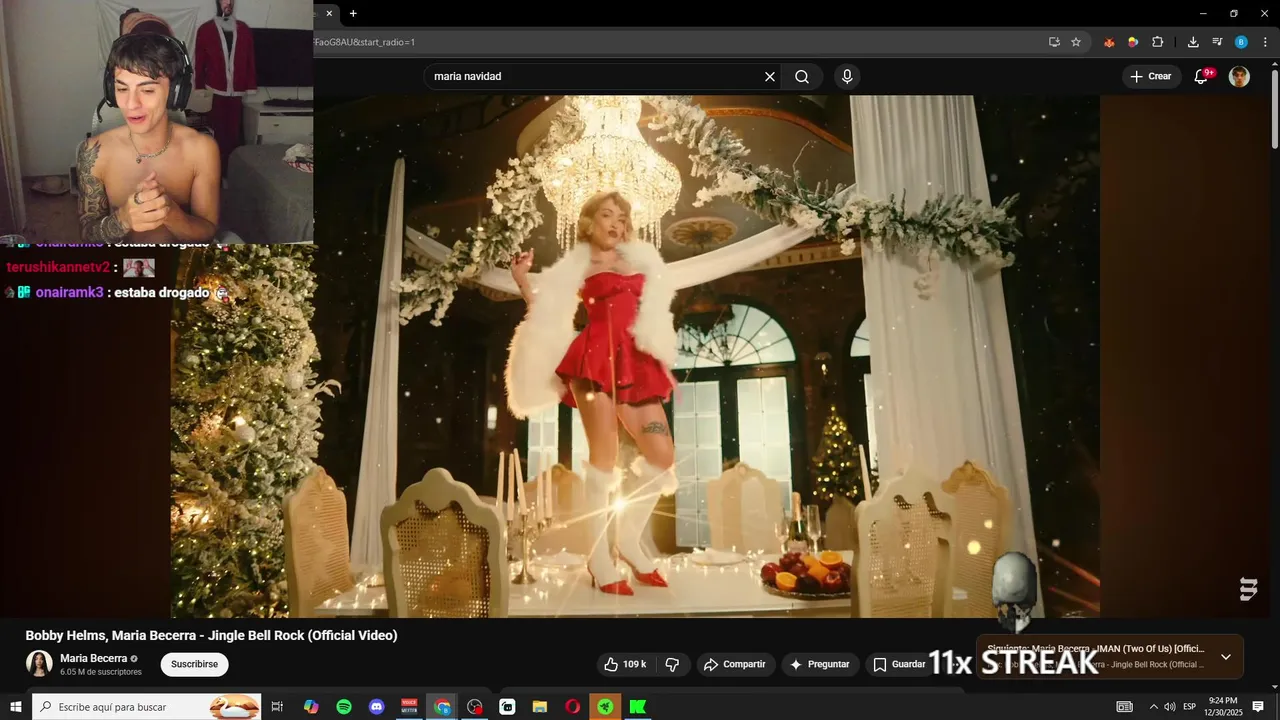
Task: Open the fox-shaped browser extension
Action: point(1109,42)
